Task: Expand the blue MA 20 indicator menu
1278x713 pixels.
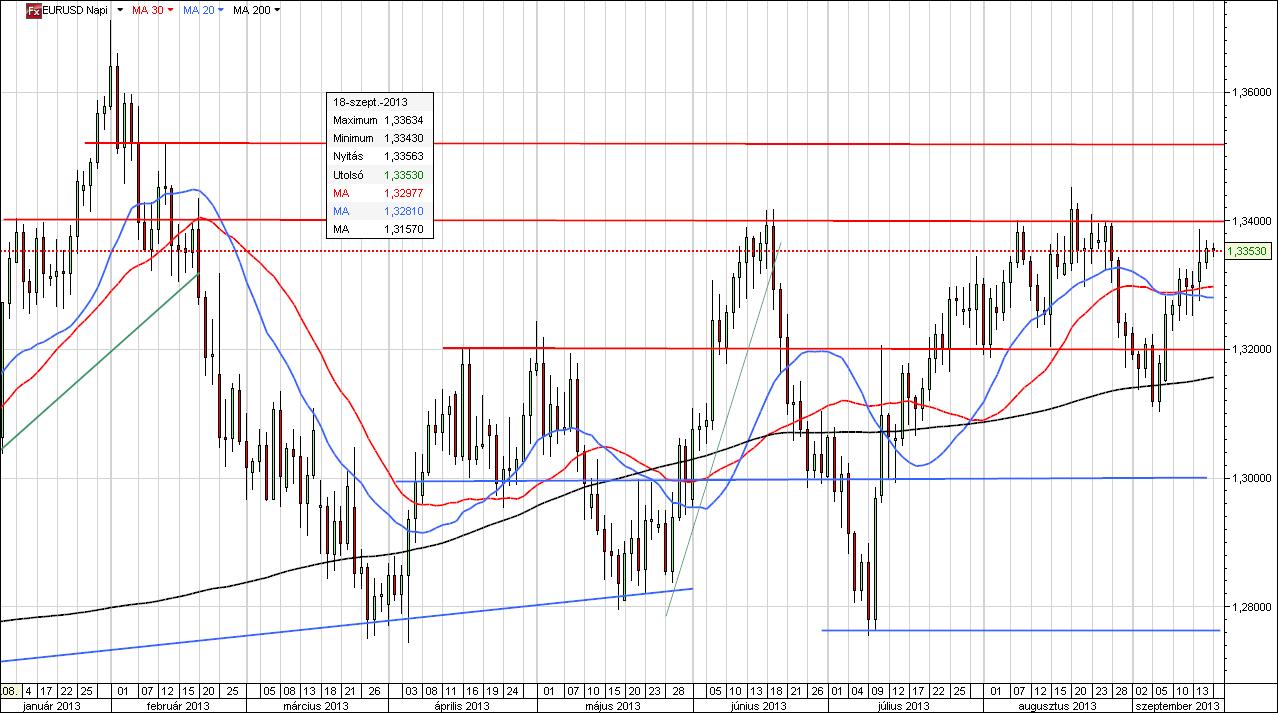Action: tap(220, 10)
